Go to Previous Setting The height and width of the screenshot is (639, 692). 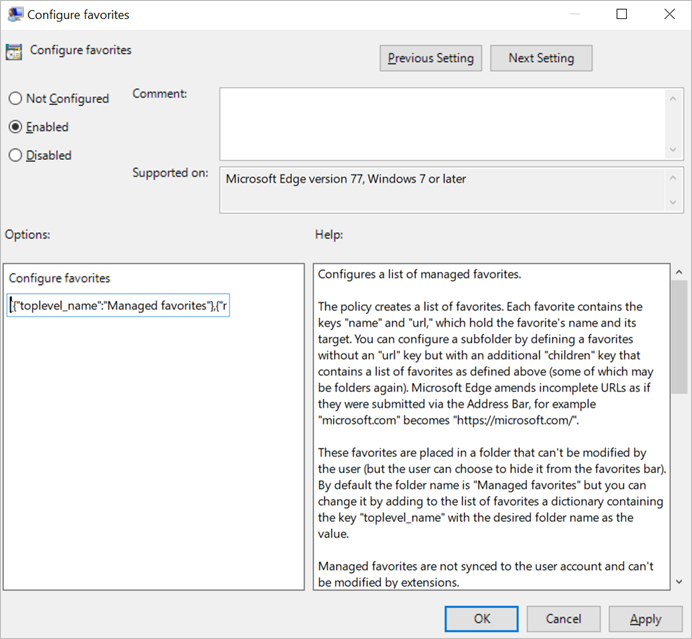[x=431, y=58]
